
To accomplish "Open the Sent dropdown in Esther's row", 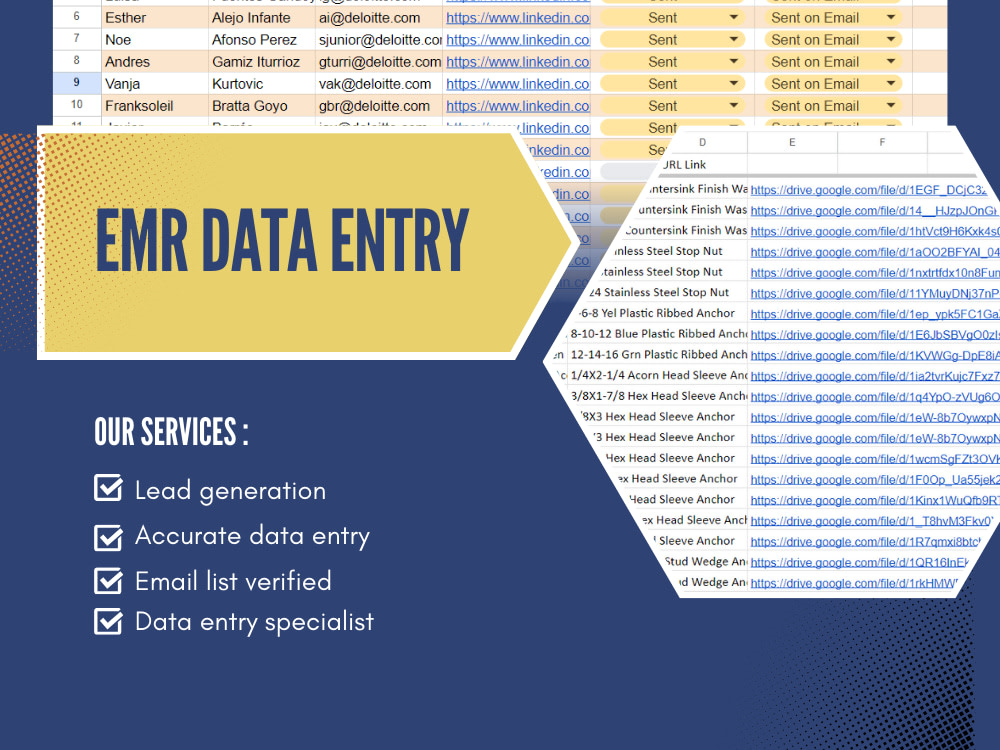I will tap(735, 17).
